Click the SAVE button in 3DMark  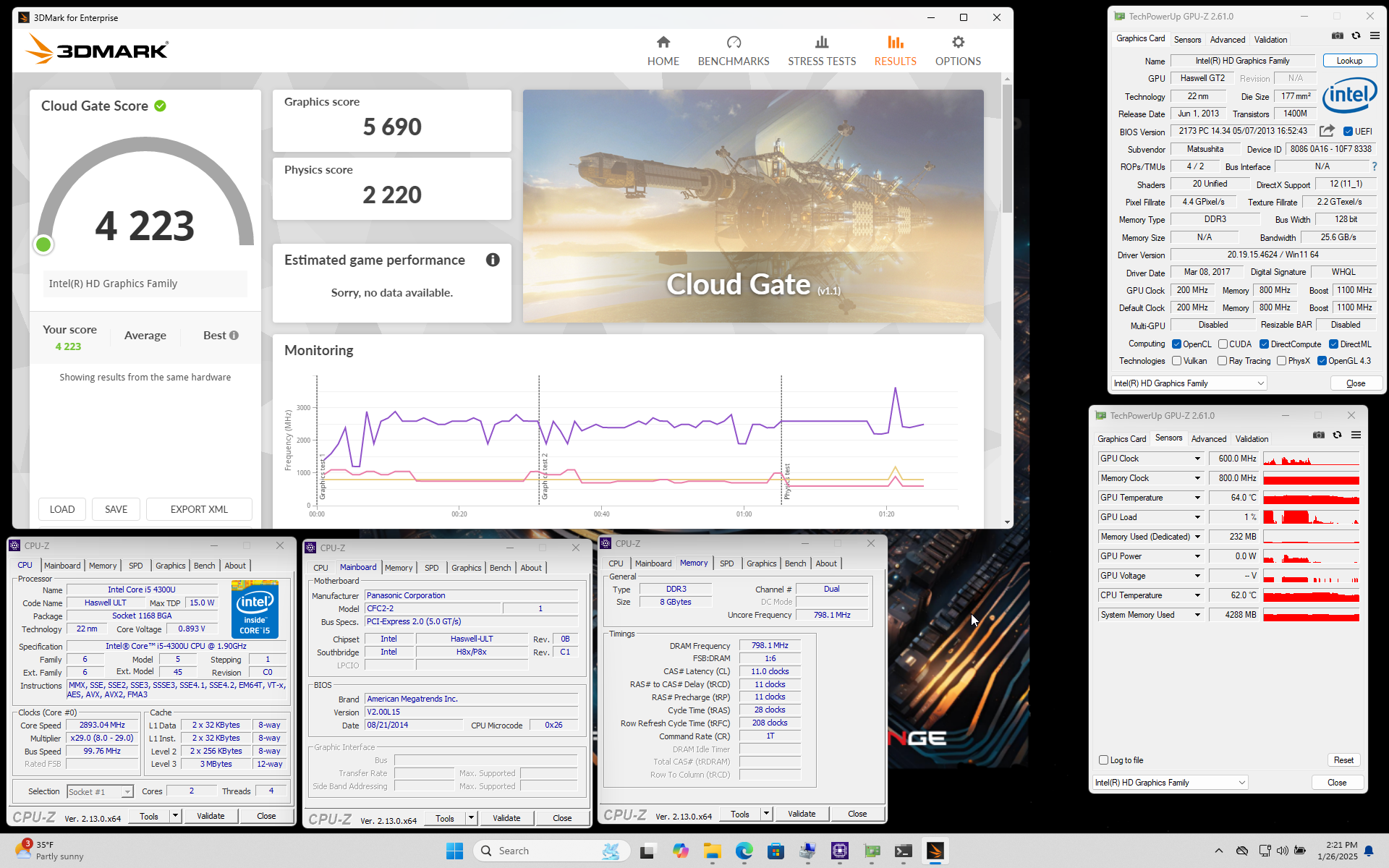point(116,509)
